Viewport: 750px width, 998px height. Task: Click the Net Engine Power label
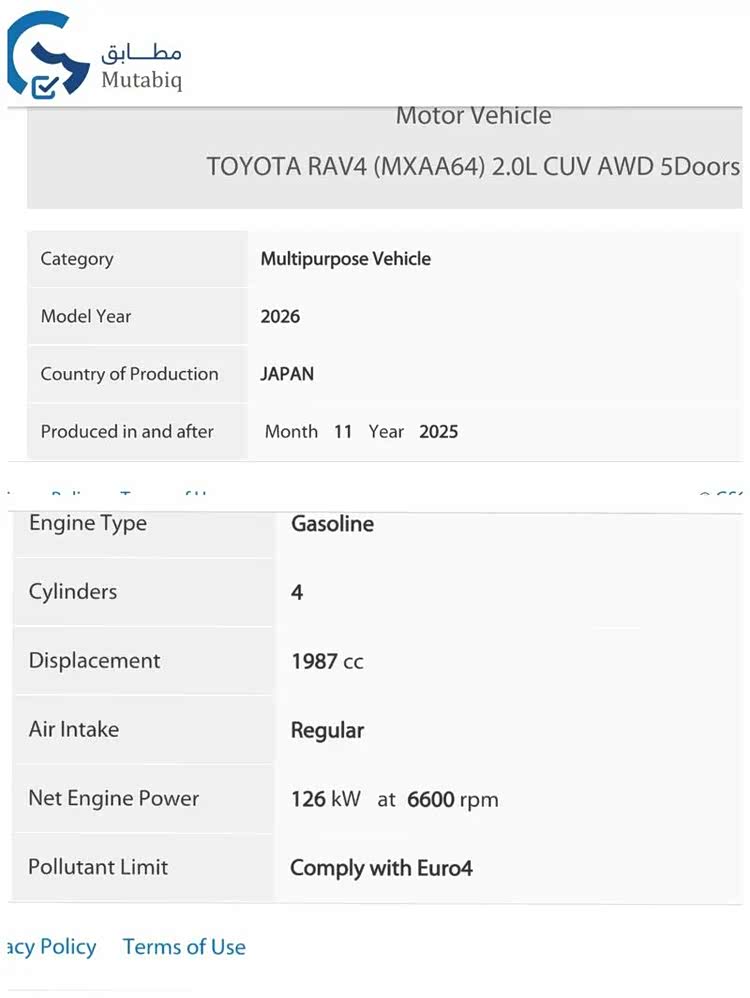[114, 799]
